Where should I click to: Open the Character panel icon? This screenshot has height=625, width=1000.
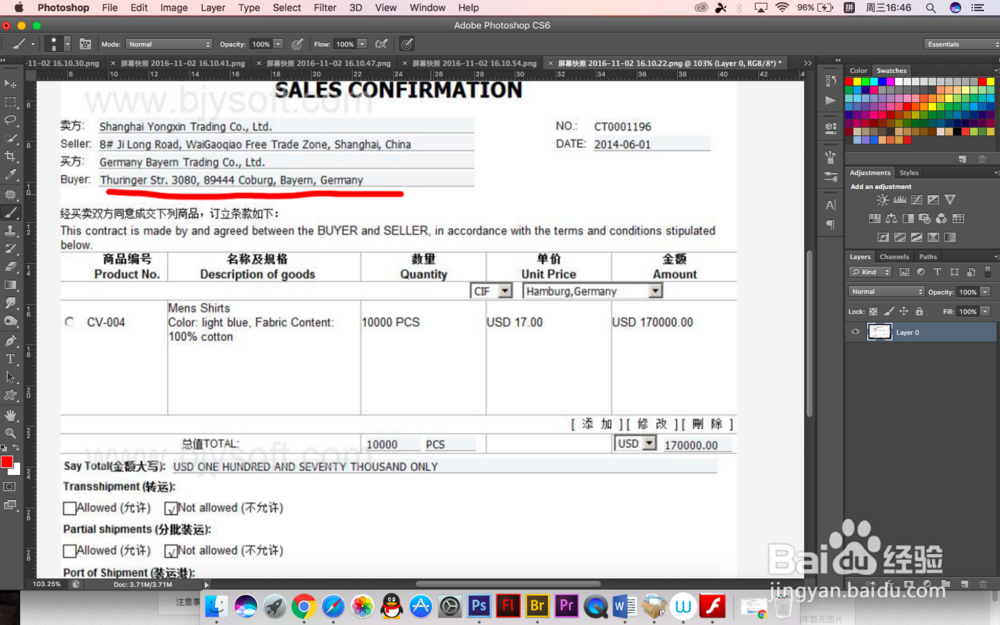tap(830, 205)
